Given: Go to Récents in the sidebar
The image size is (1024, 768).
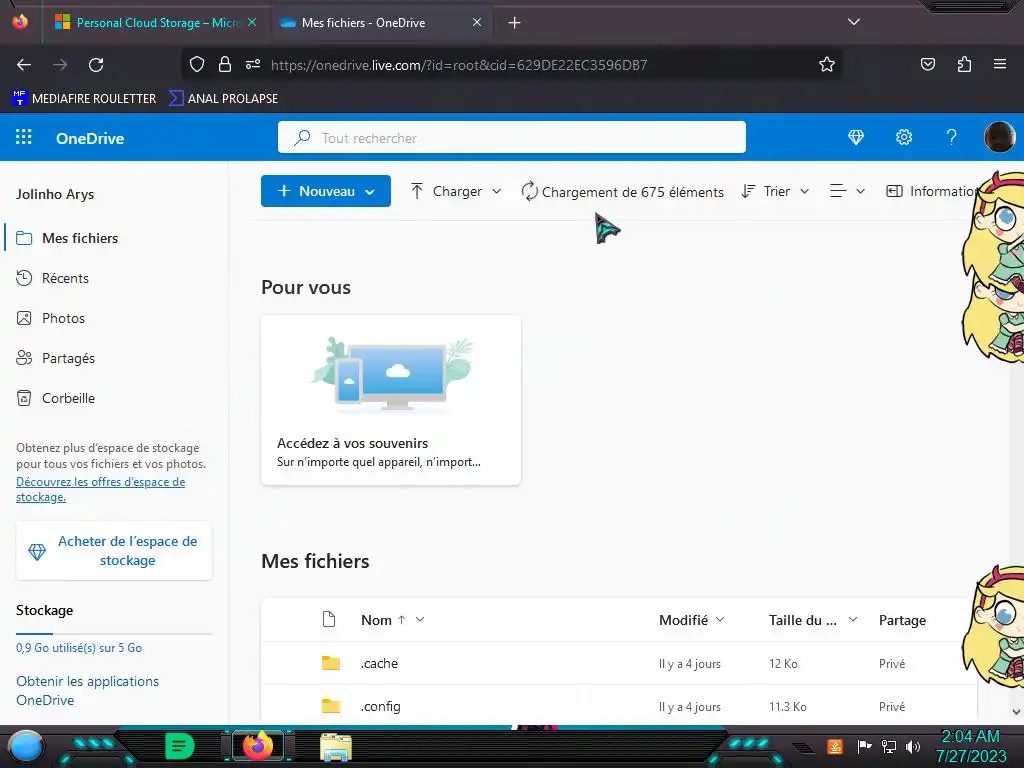Looking at the screenshot, I should tap(65, 278).
